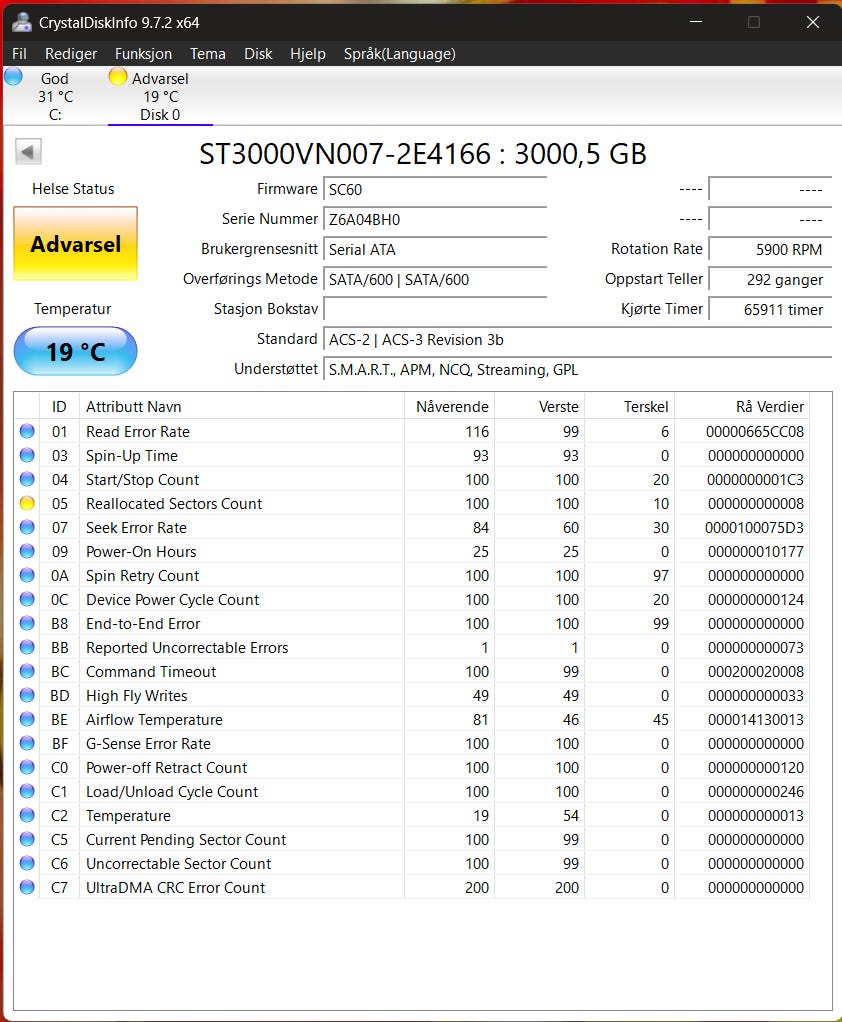This screenshot has height=1022, width=842.
Task: Select the yellow Advarsel orb for Disk 0
Action: point(118,77)
